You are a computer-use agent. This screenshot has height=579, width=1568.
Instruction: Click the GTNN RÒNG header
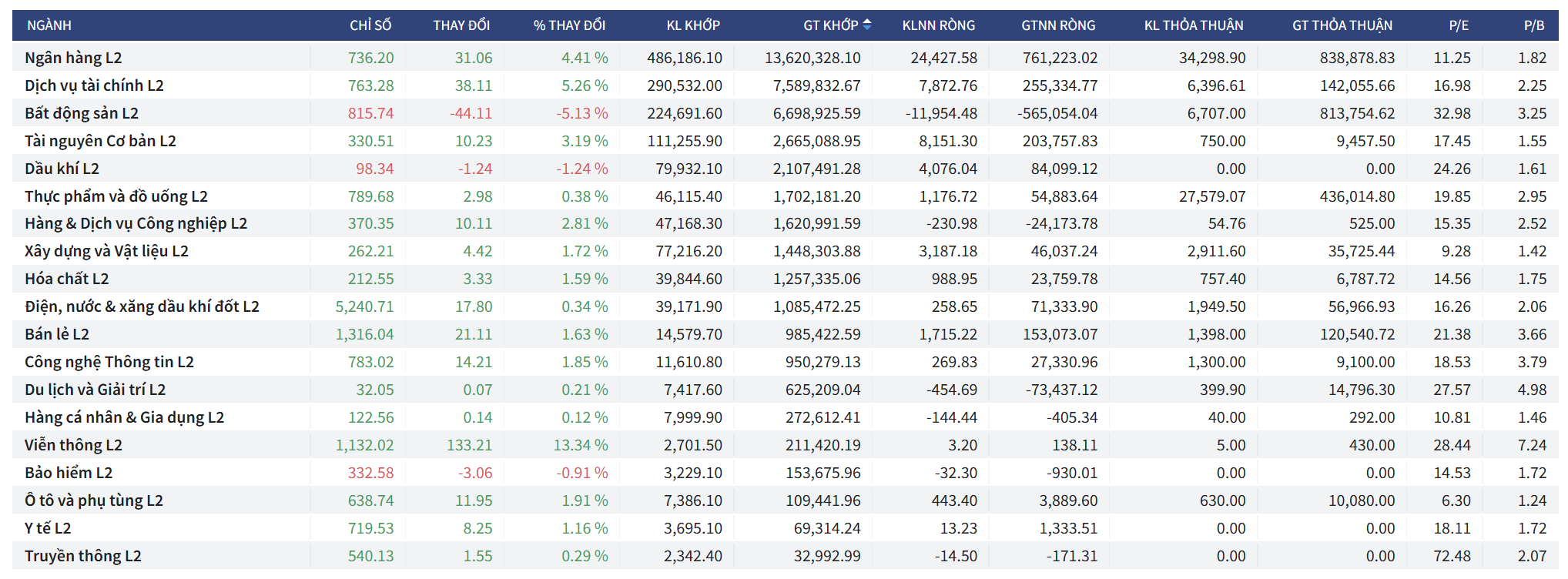coord(1058,25)
